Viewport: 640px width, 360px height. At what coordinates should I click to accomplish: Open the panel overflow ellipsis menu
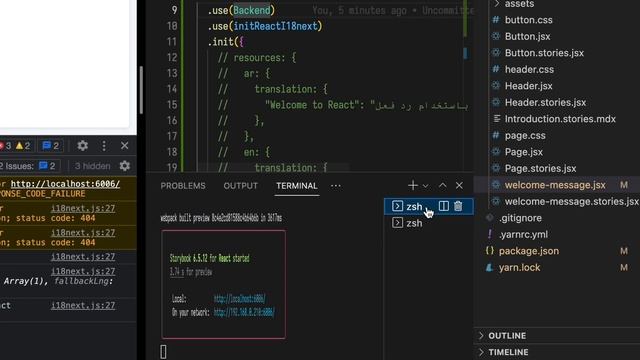click(x=336, y=186)
